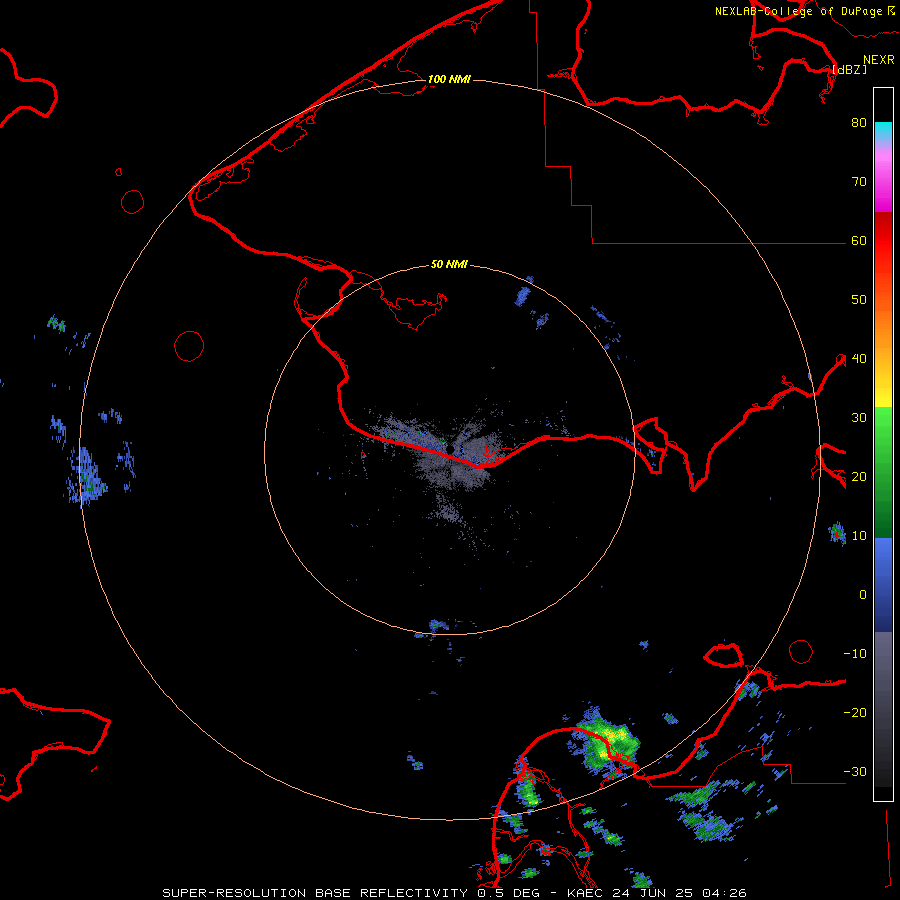Click the blue echo cluster on the far west
900x900 pixels.
[x=86, y=478]
